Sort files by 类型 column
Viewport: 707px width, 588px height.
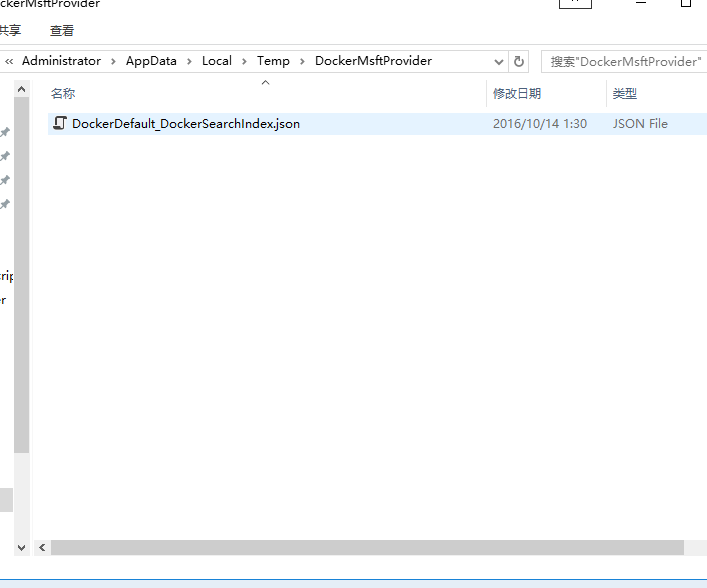pyautogui.click(x=624, y=94)
